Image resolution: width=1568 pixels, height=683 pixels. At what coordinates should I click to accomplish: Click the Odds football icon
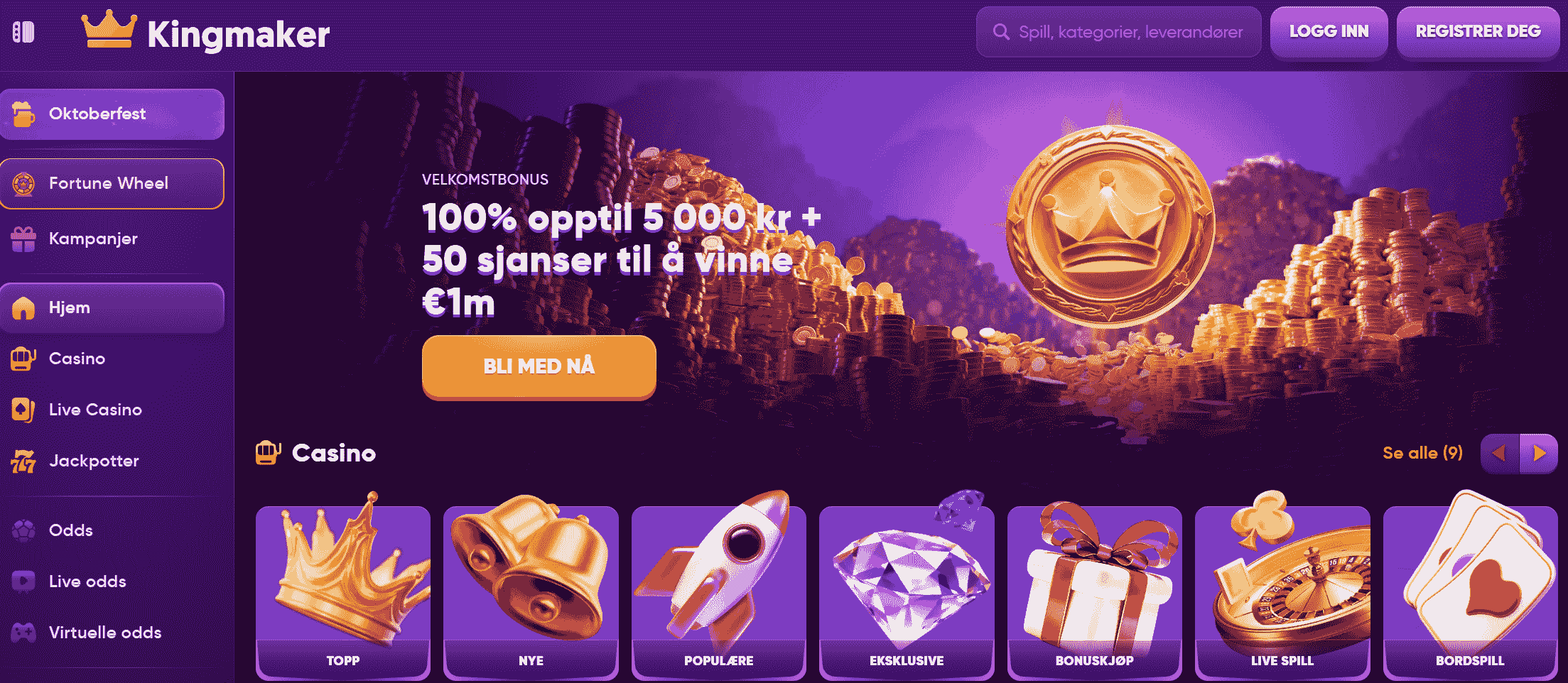(x=23, y=530)
